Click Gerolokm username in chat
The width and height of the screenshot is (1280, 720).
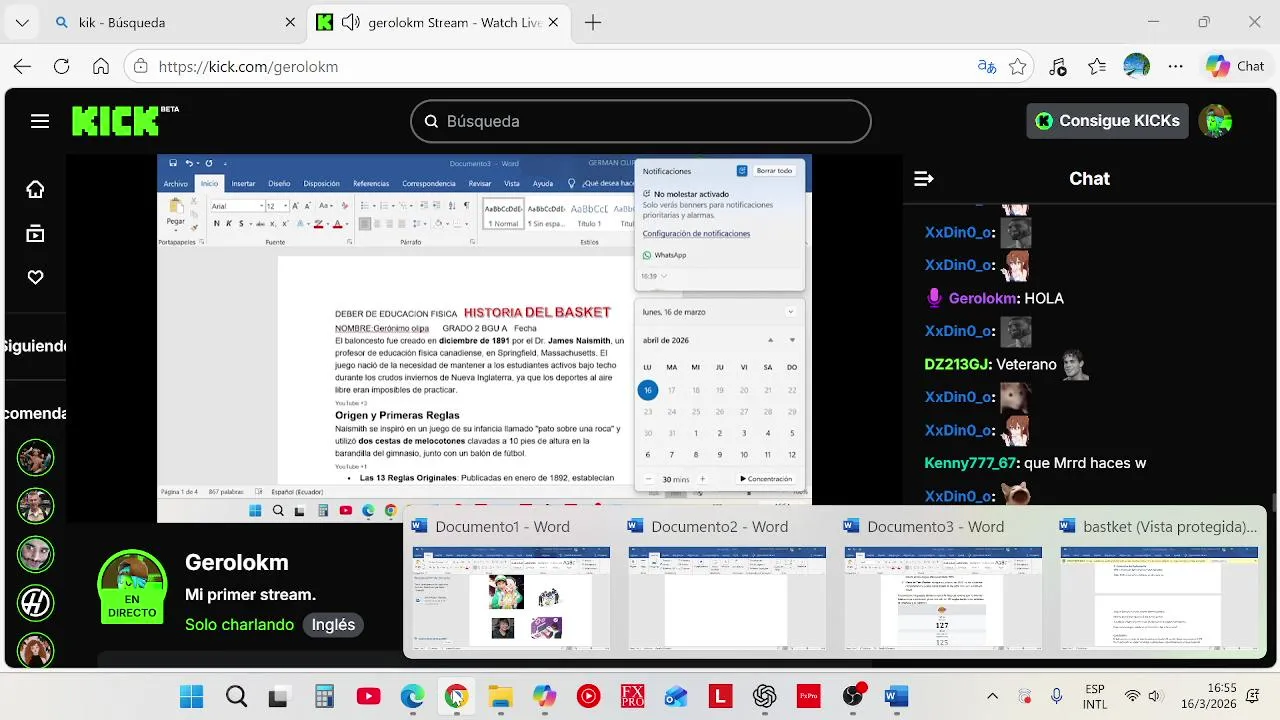(984, 298)
